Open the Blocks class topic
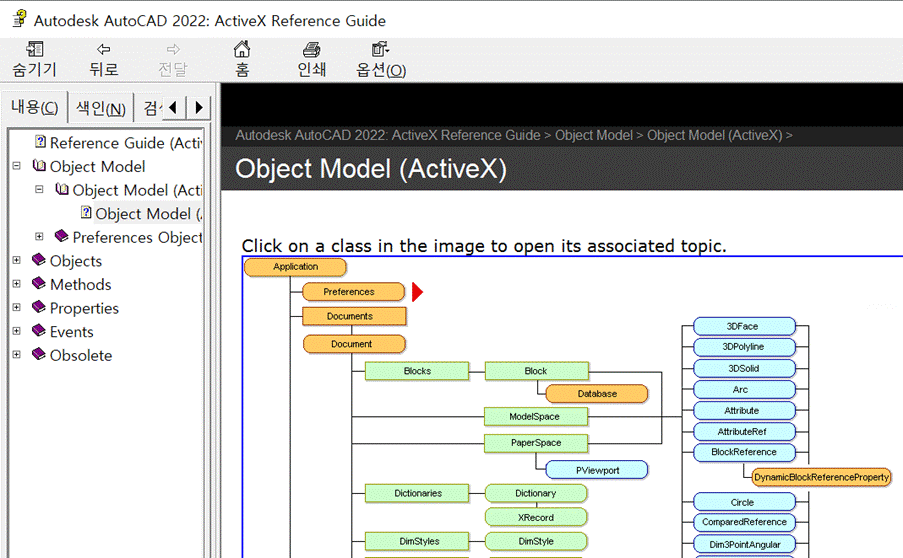This screenshot has width=903, height=558. click(x=417, y=371)
